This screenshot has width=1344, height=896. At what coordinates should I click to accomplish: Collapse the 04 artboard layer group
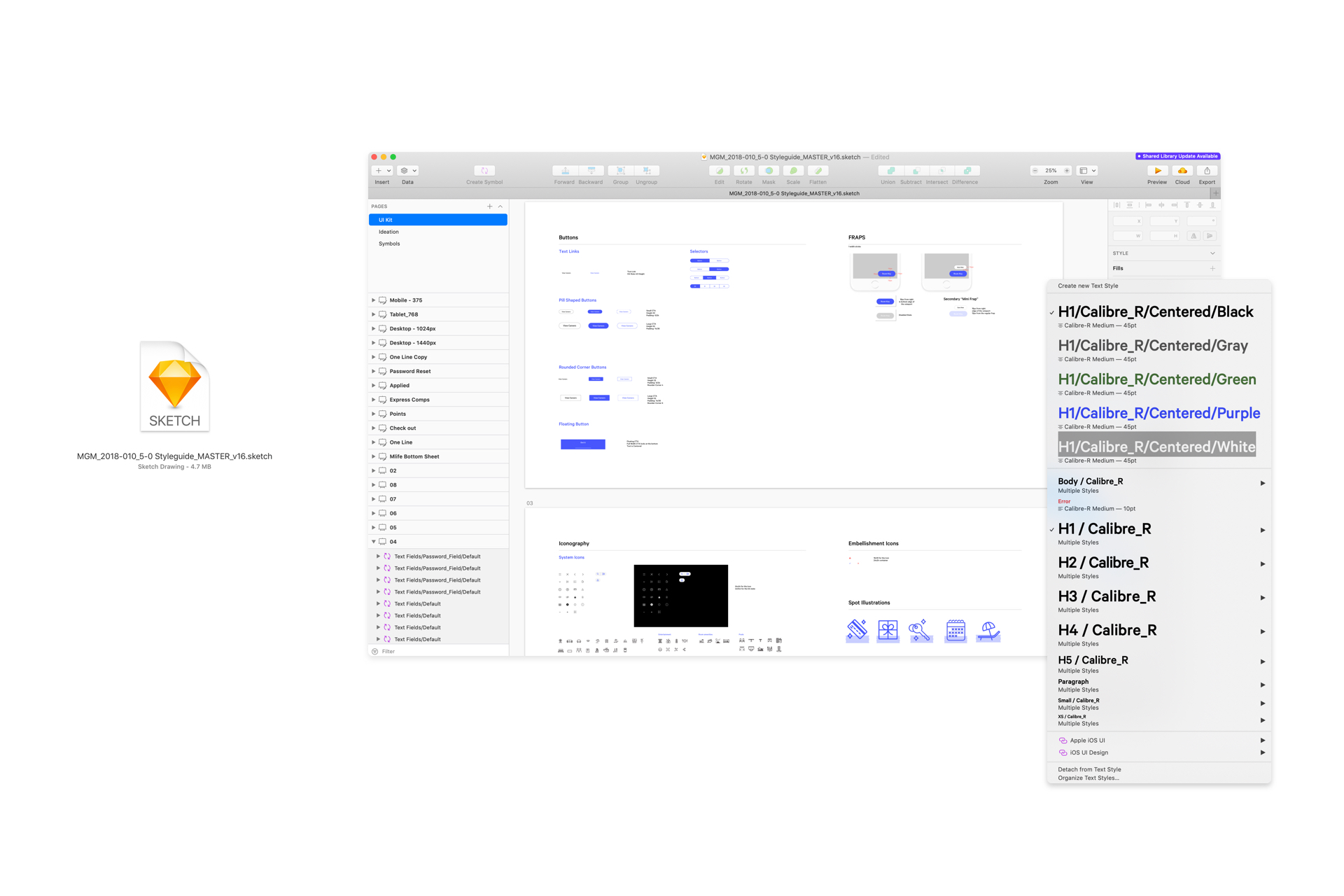coord(373,542)
